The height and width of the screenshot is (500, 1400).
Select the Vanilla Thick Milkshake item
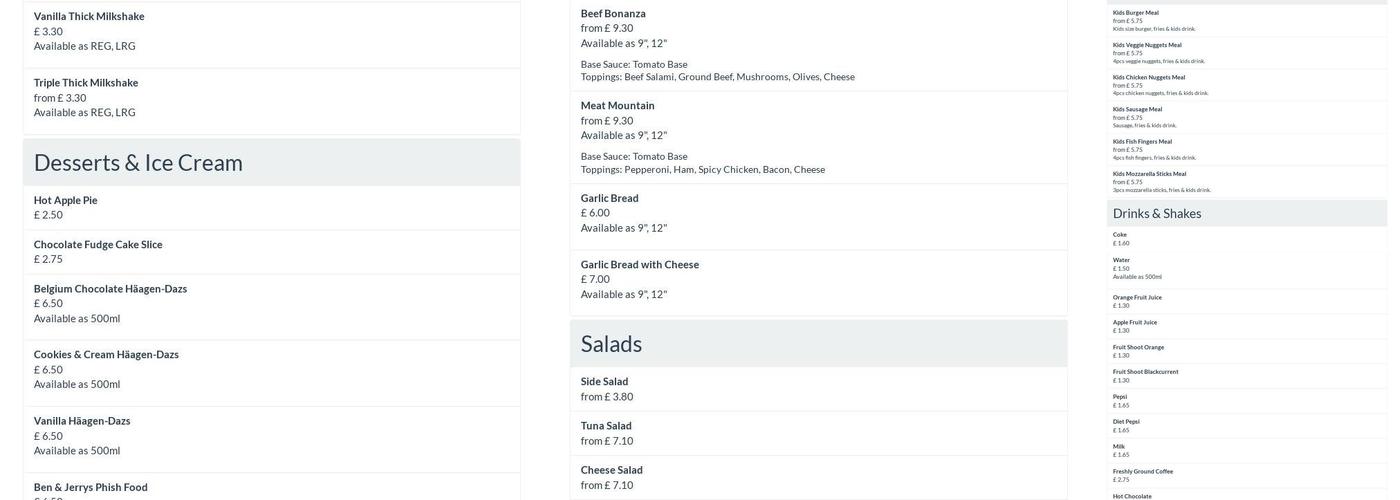click(89, 17)
